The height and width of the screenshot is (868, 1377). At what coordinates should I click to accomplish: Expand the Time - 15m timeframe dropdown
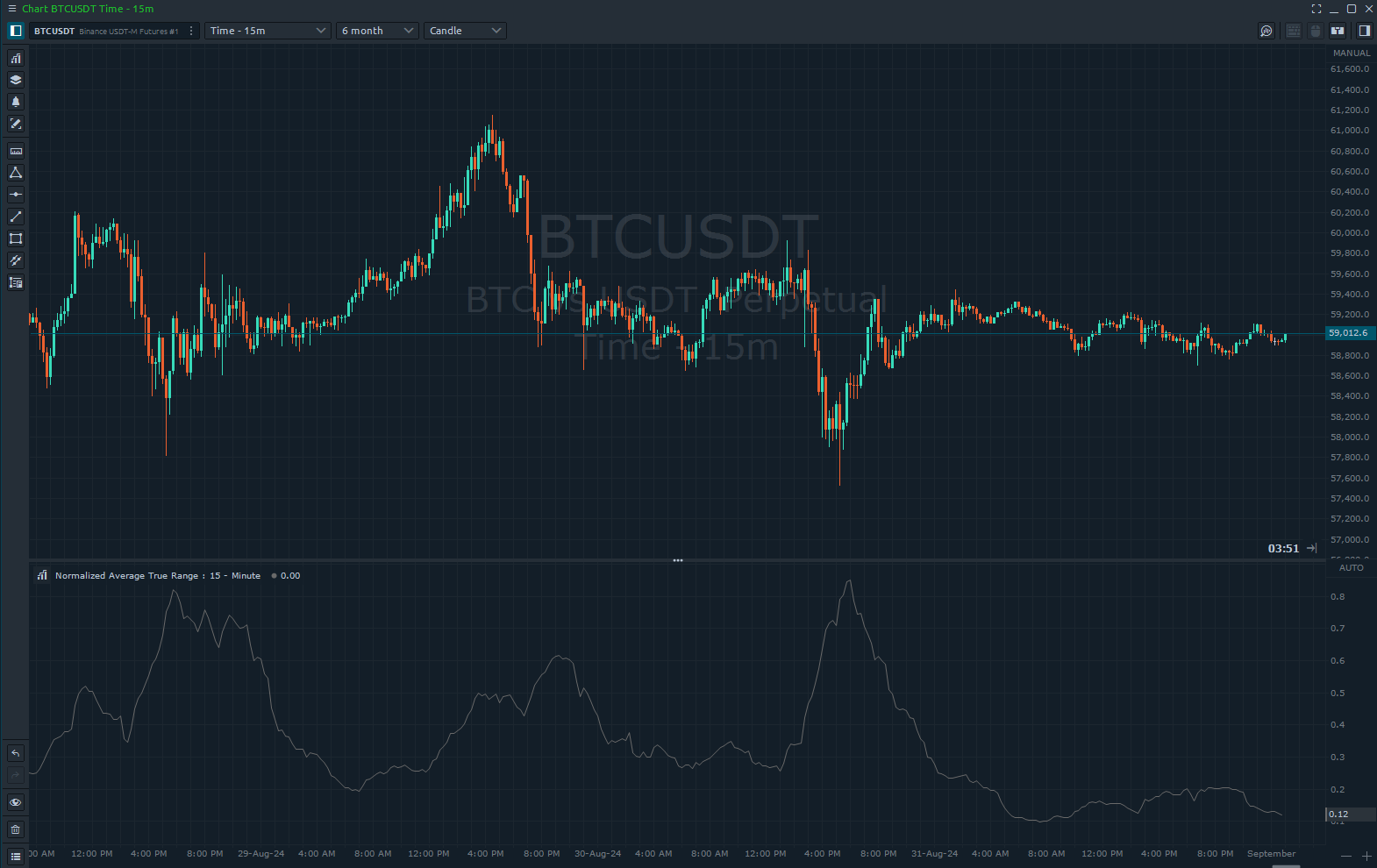[x=268, y=31]
